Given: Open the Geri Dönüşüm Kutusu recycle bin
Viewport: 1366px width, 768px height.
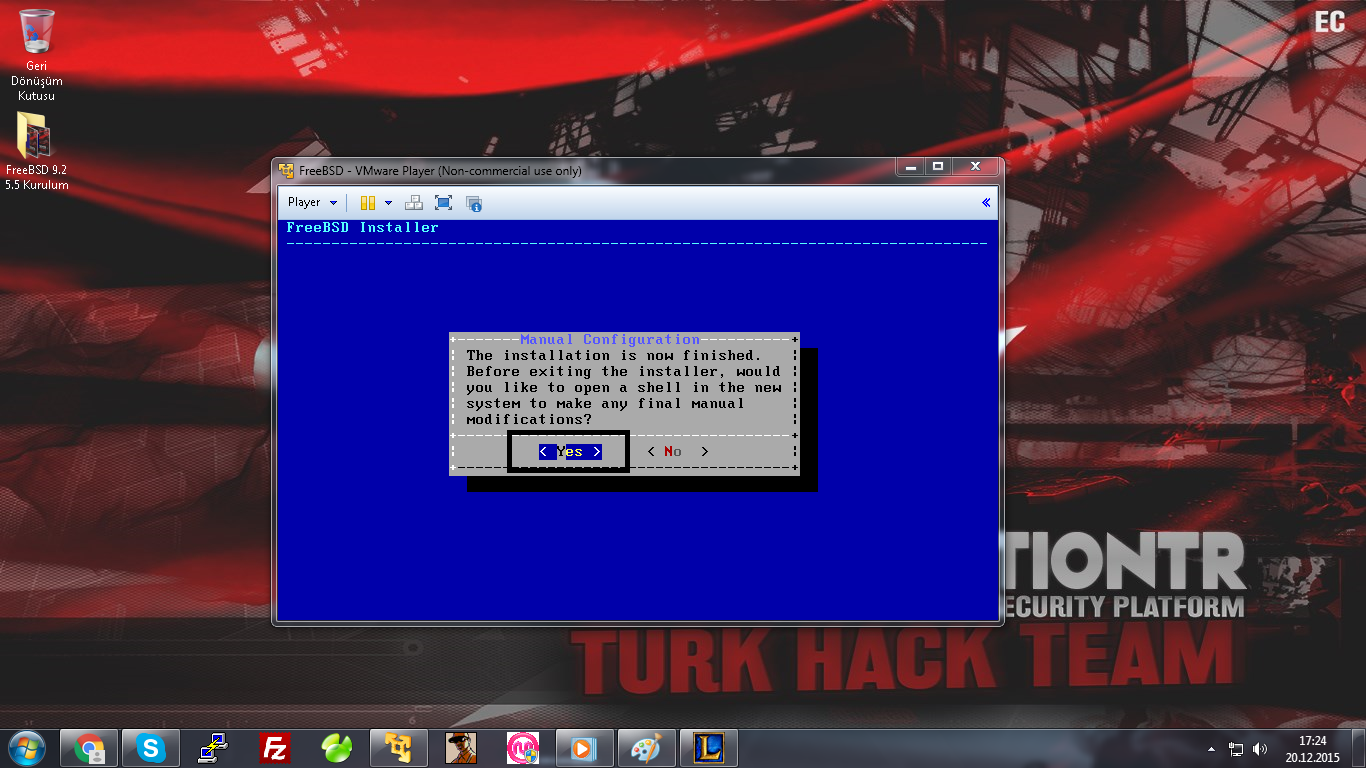Looking at the screenshot, I should [x=37, y=55].
